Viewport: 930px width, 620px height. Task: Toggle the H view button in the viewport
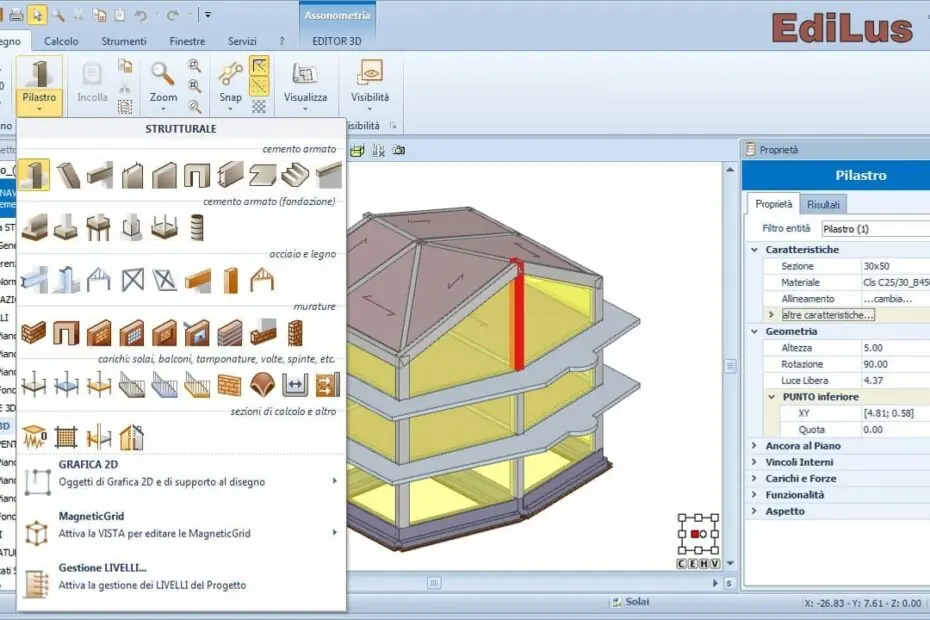point(704,564)
